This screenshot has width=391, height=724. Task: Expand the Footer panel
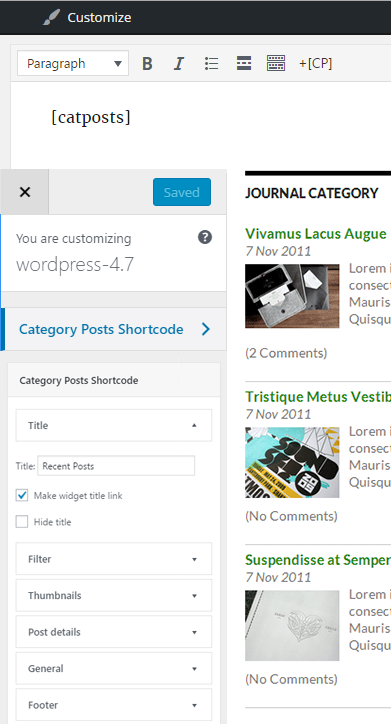click(x=114, y=705)
